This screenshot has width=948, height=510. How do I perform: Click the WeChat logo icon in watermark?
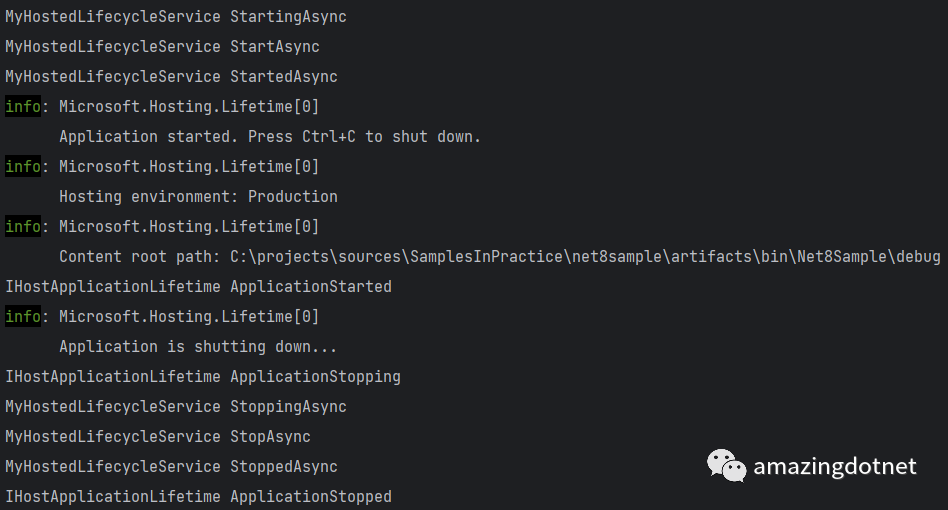(x=727, y=465)
